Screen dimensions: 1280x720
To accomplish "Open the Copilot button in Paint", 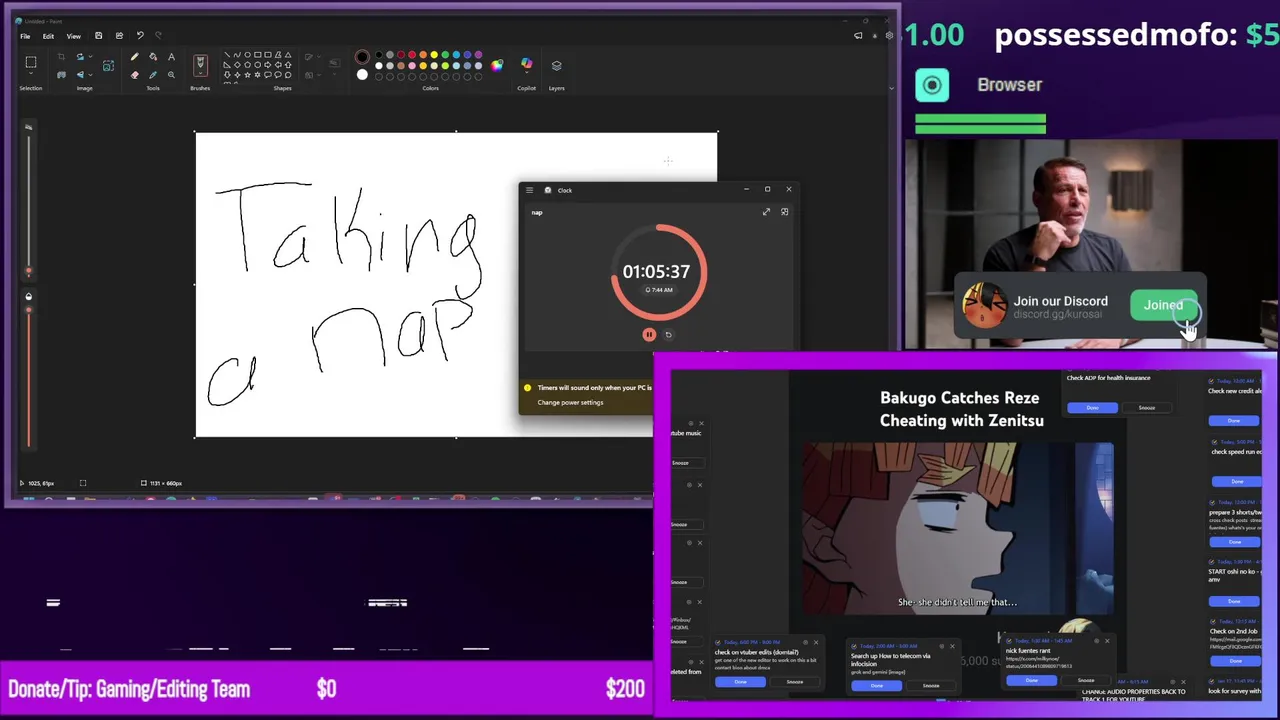I will [x=527, y=64].
